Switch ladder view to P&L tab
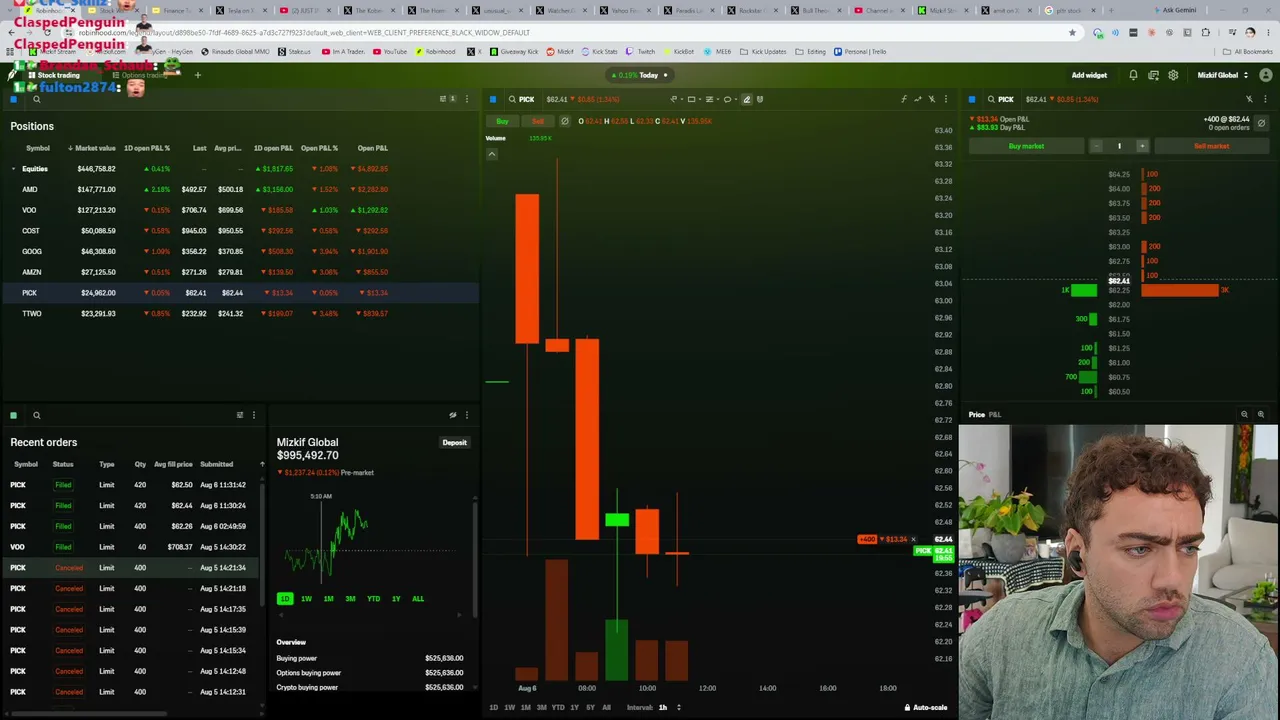 pyautogui.click(x=995, y=414)
